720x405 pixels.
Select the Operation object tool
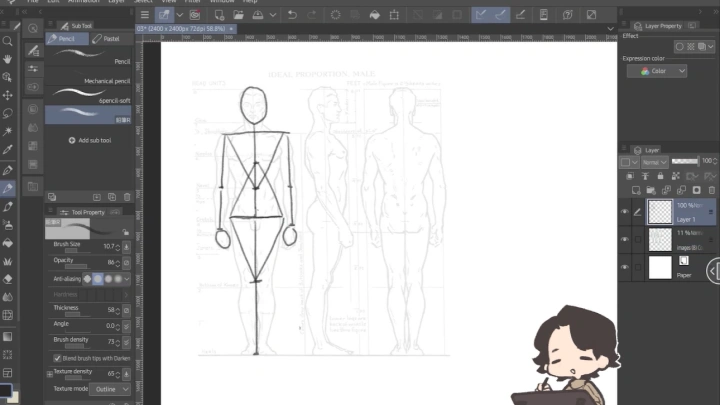coord(7,77)
